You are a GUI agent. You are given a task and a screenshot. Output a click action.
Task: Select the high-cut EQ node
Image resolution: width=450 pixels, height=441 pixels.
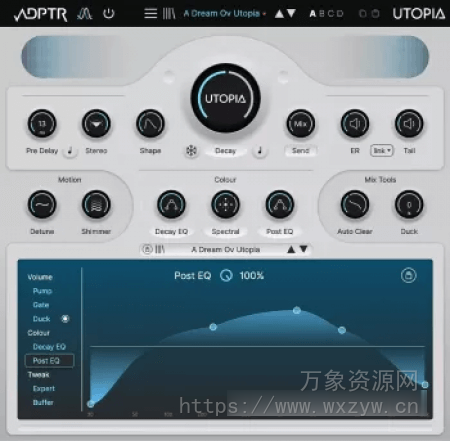point(425,385)
